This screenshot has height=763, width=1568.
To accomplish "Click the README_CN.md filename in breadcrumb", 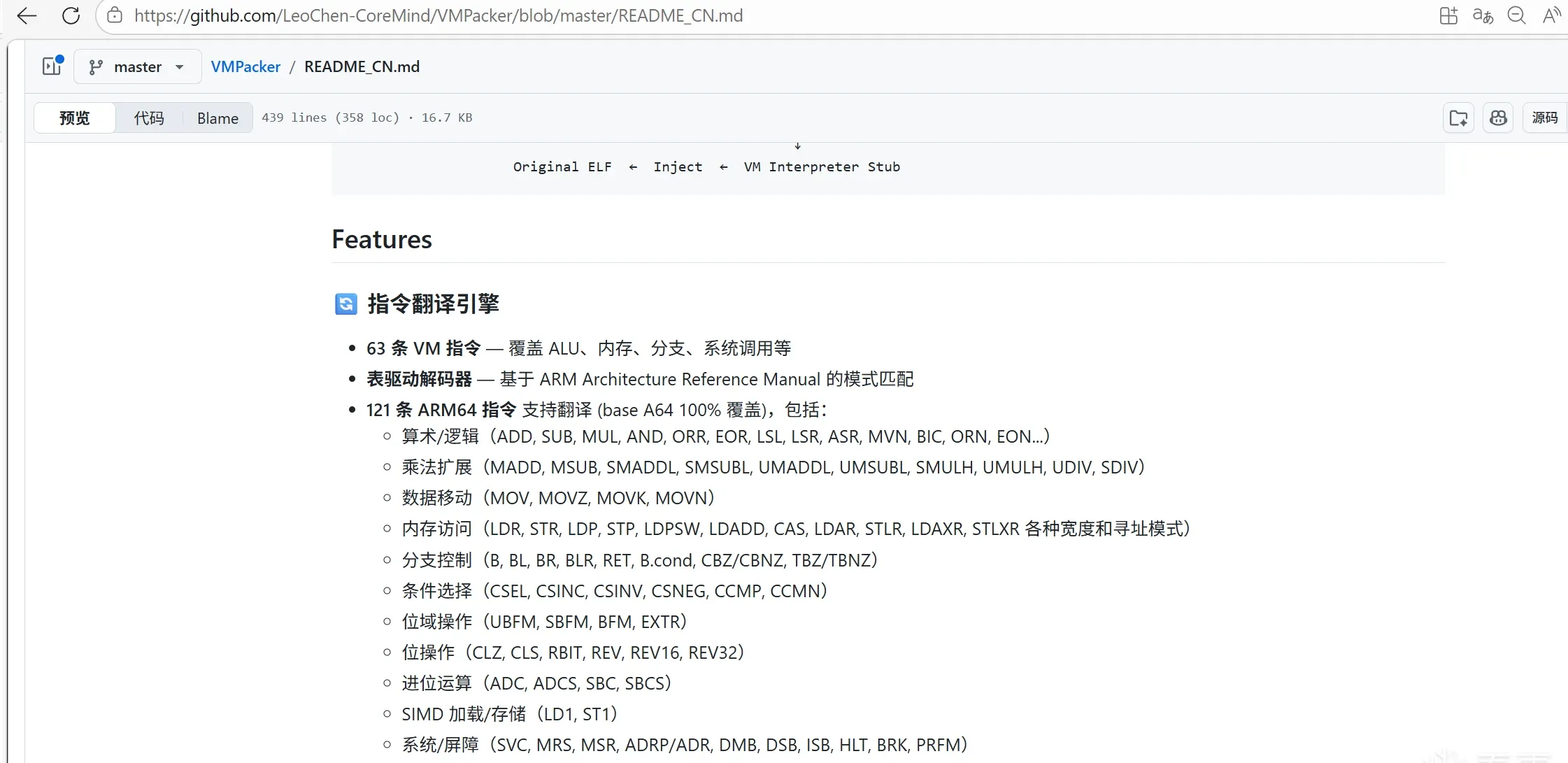I will click(x=362, y=66).
